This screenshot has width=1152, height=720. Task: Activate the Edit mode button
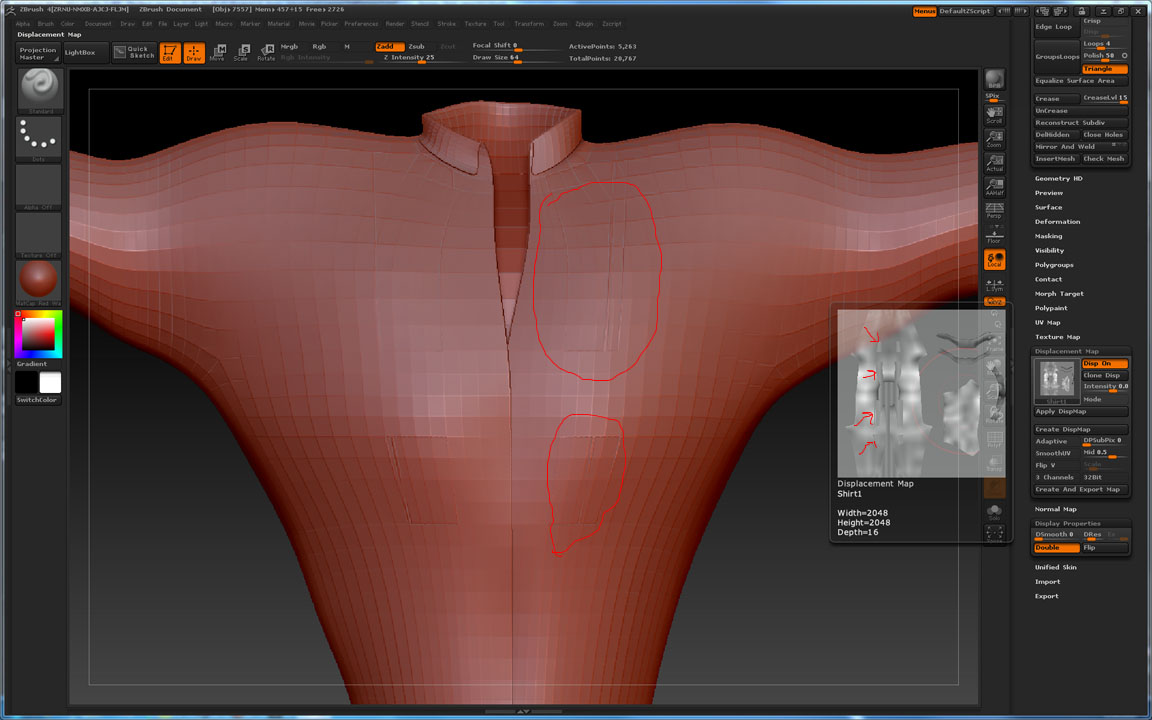170,52
